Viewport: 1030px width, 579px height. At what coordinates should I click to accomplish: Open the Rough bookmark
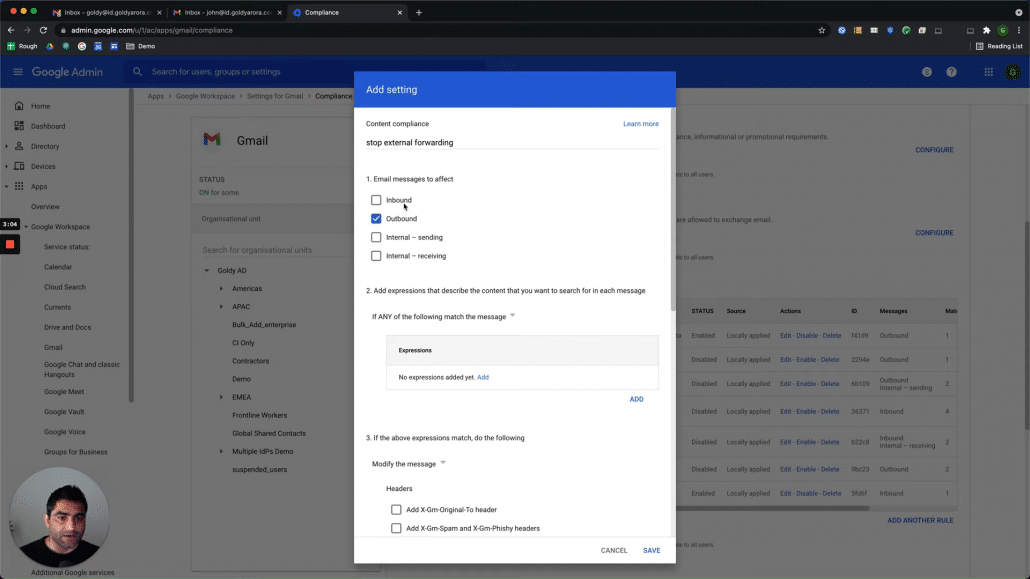(22, 46)
